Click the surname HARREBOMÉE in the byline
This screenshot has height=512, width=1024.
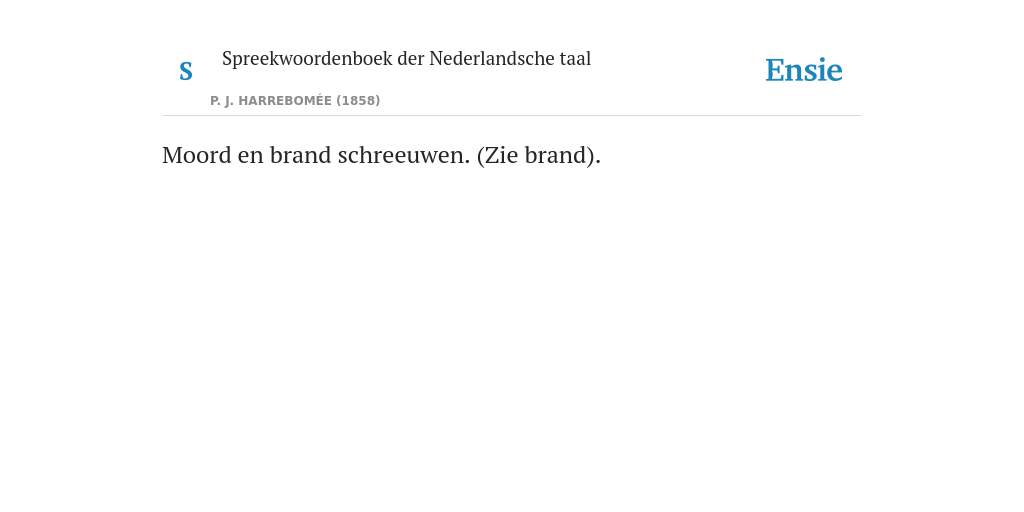(x=285, y=101)
